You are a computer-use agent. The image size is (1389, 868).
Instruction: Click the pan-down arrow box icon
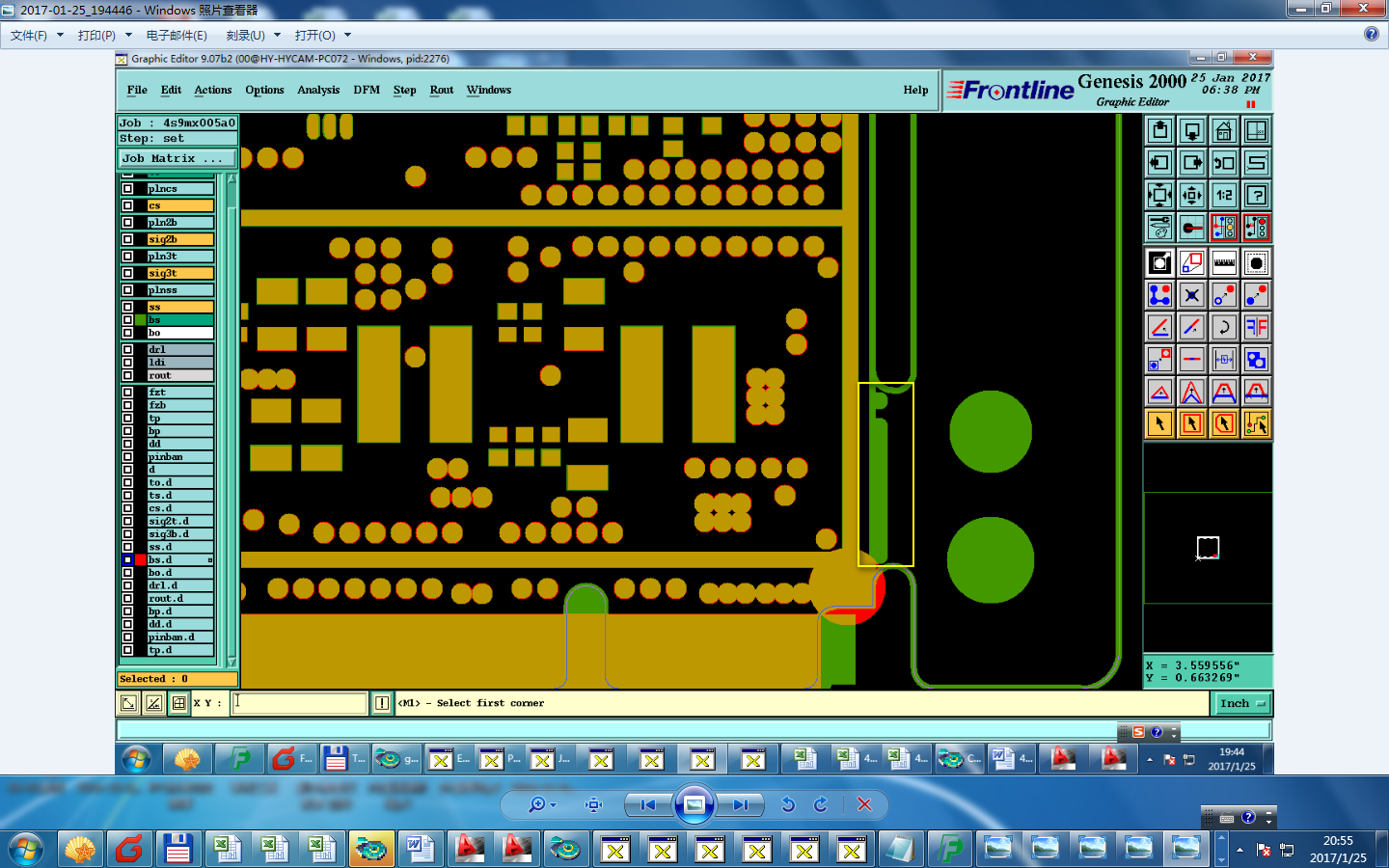click(1192, 130)
